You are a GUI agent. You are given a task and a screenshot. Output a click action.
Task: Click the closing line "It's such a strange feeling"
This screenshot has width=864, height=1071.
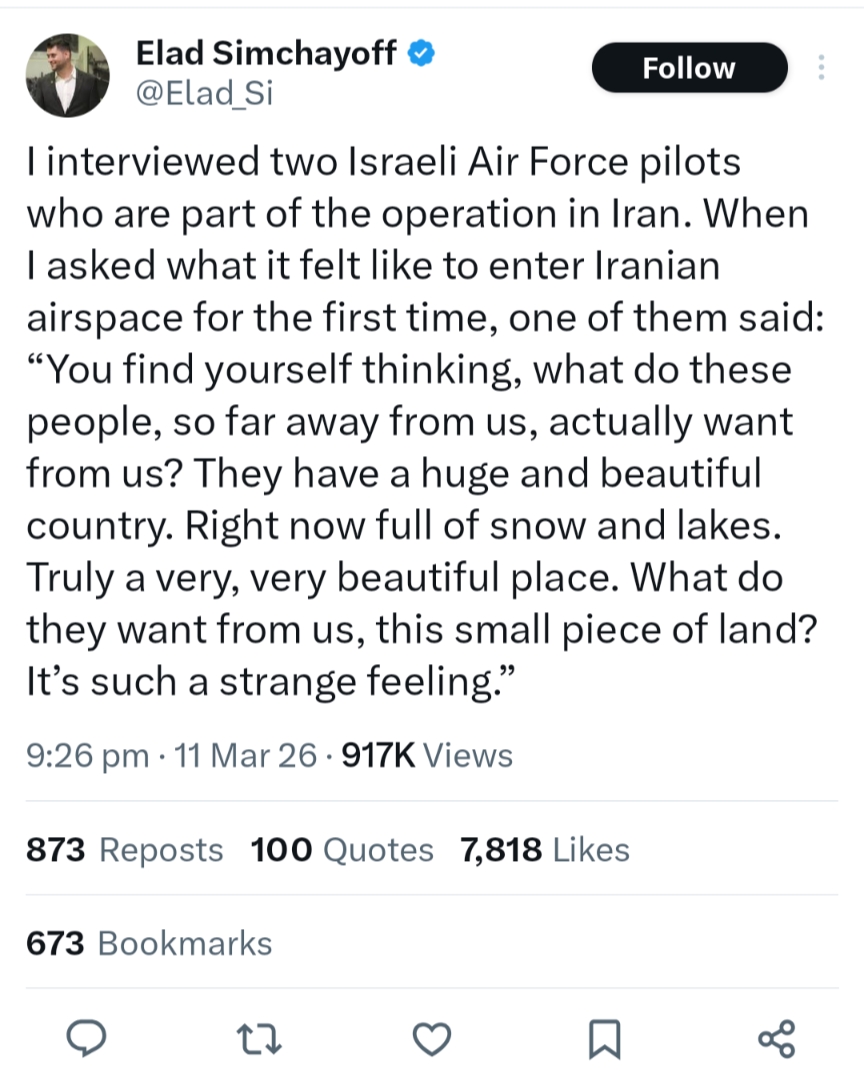click(x=270, y=683)
